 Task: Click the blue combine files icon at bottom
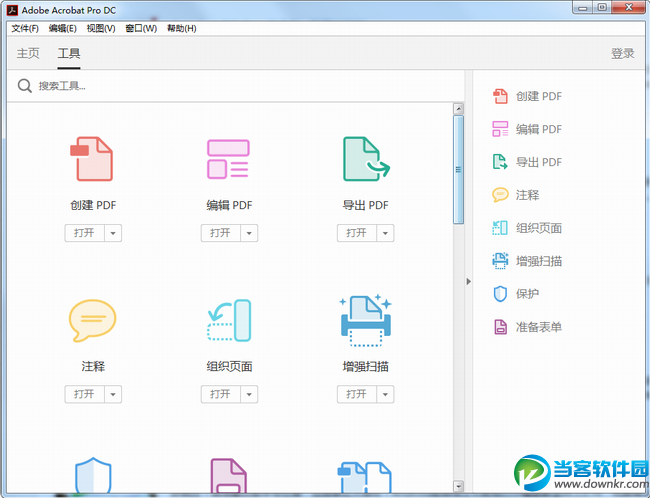click(x=366, y=477)
